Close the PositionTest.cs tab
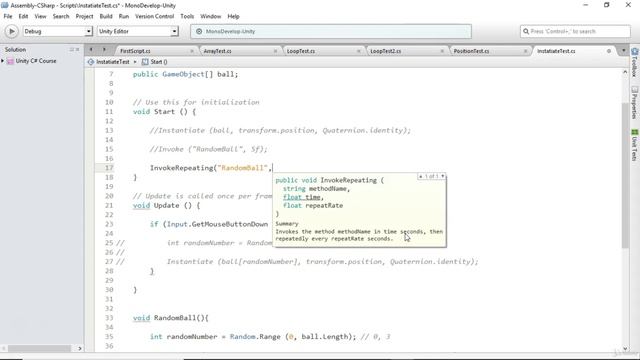 tap(525, 51)
